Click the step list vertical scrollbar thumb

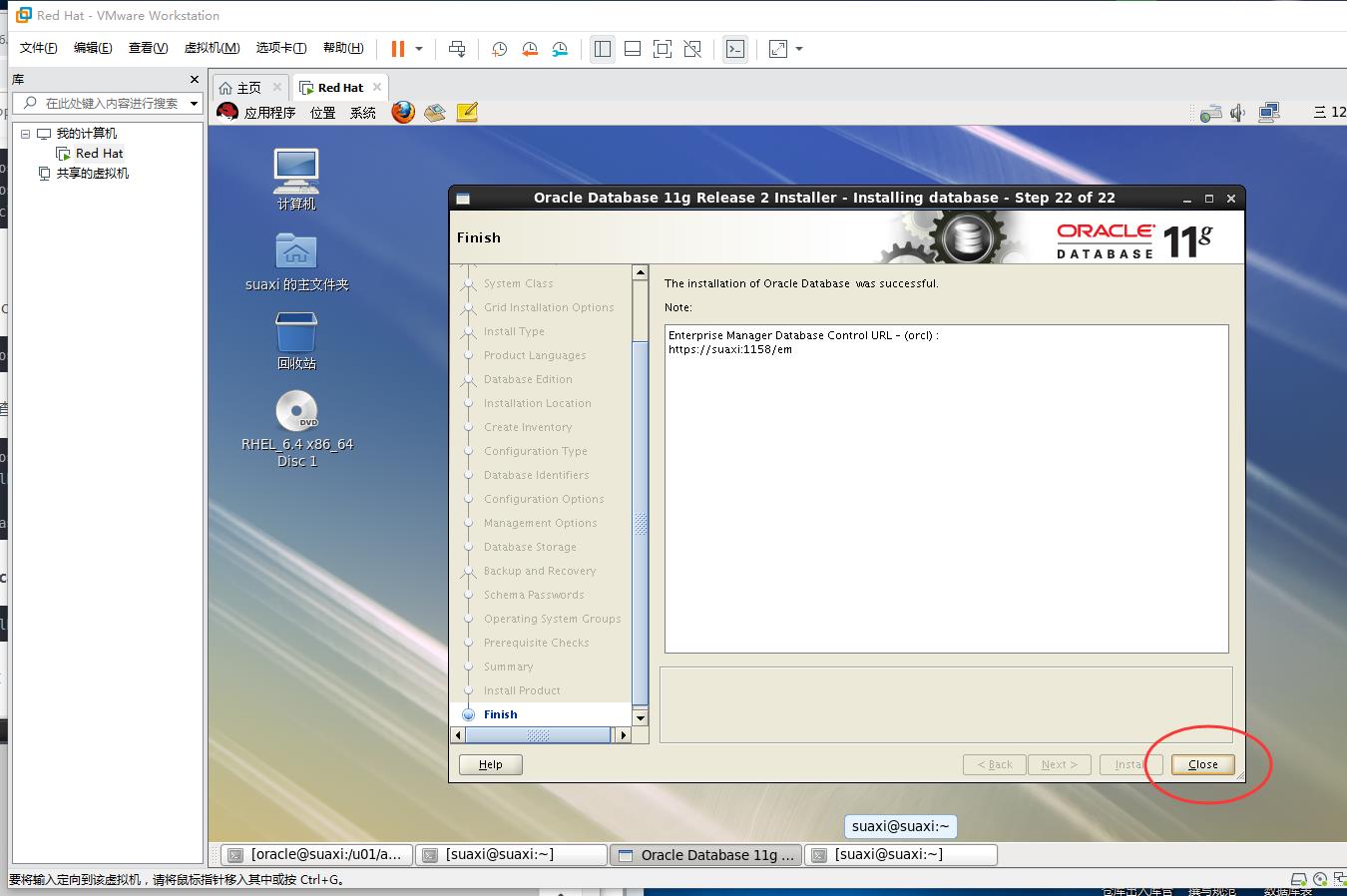click(641, 523)
